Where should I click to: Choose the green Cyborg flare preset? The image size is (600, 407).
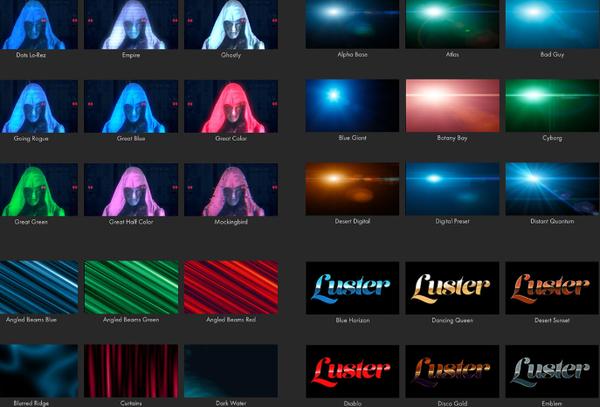point(553,106)
